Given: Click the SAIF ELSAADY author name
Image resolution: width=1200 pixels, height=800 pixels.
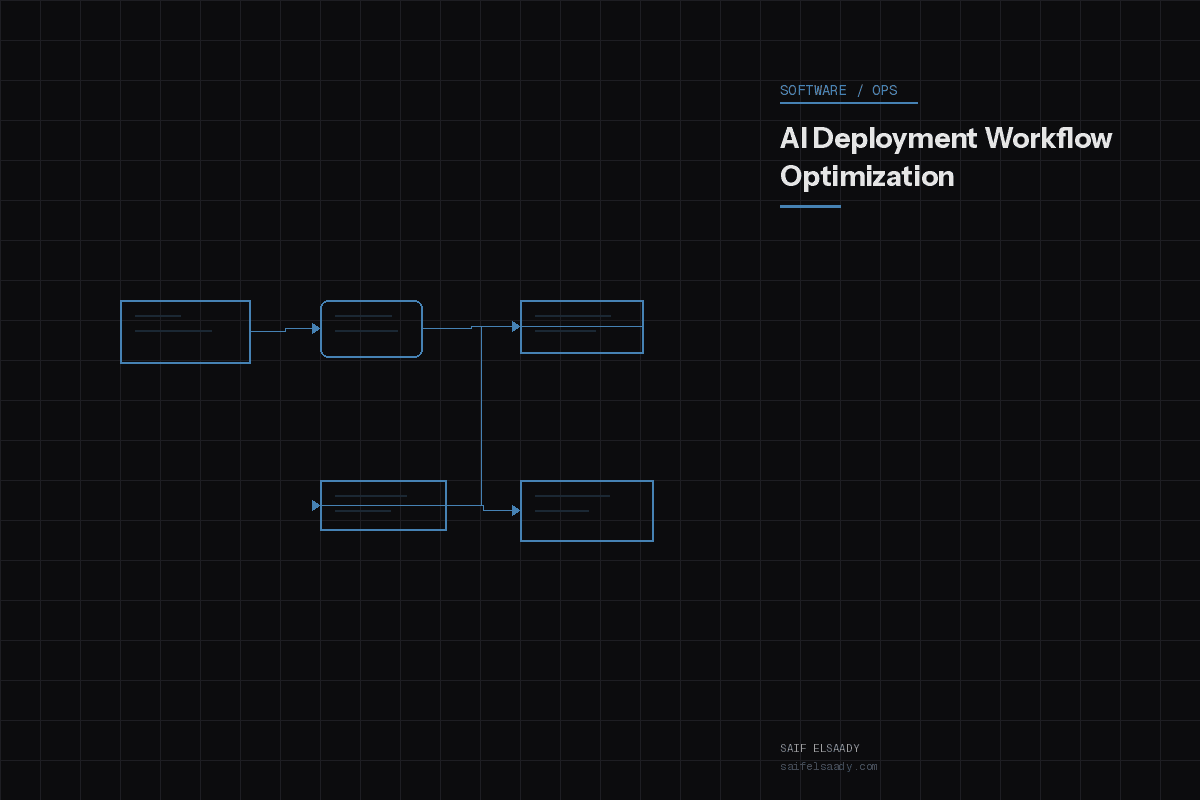Looking at the screenshot, I should click(x=820, y=747).
